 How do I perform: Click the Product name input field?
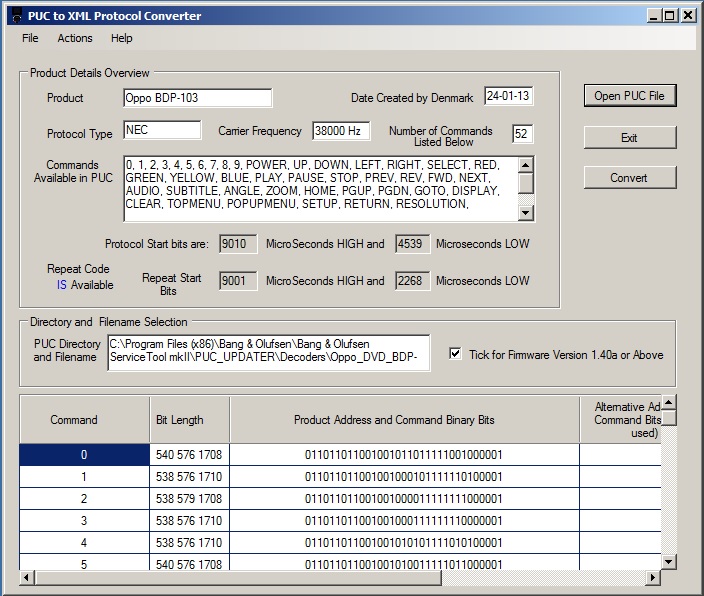coord(197,98)
